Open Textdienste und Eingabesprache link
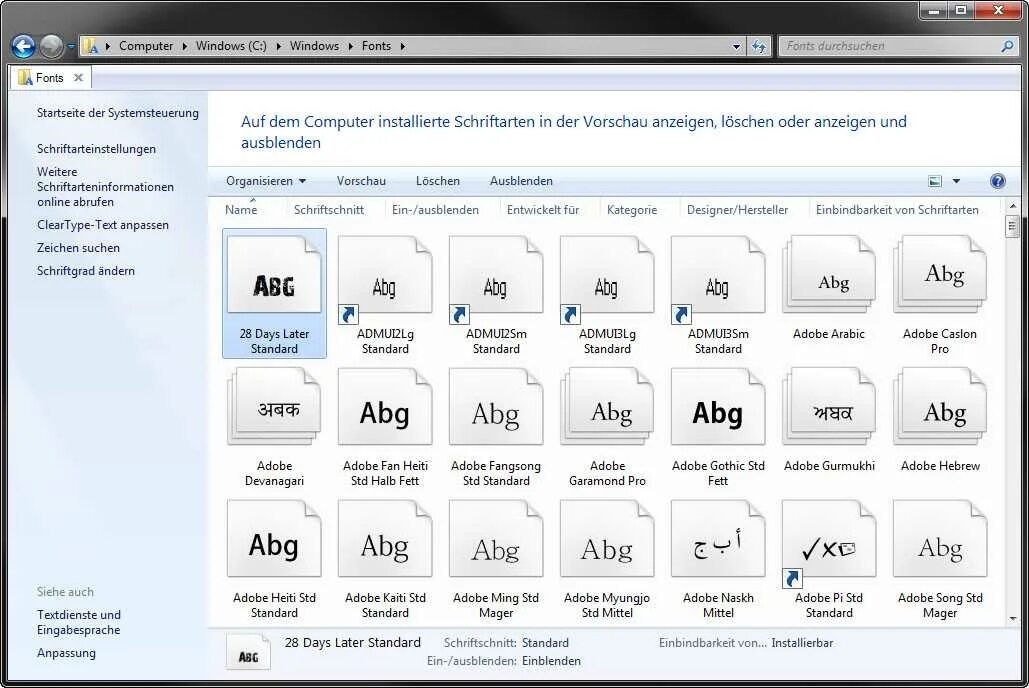Screen dimensions: 1029x688 pyautogui.click(x=79, y=622)
